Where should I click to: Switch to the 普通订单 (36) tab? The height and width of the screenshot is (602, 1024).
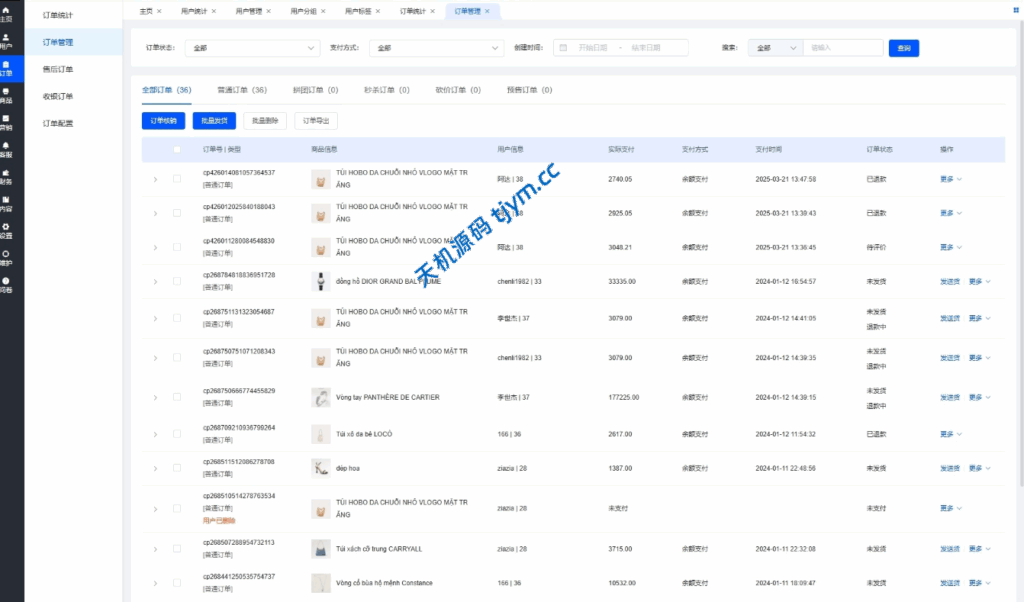[242, 90]
